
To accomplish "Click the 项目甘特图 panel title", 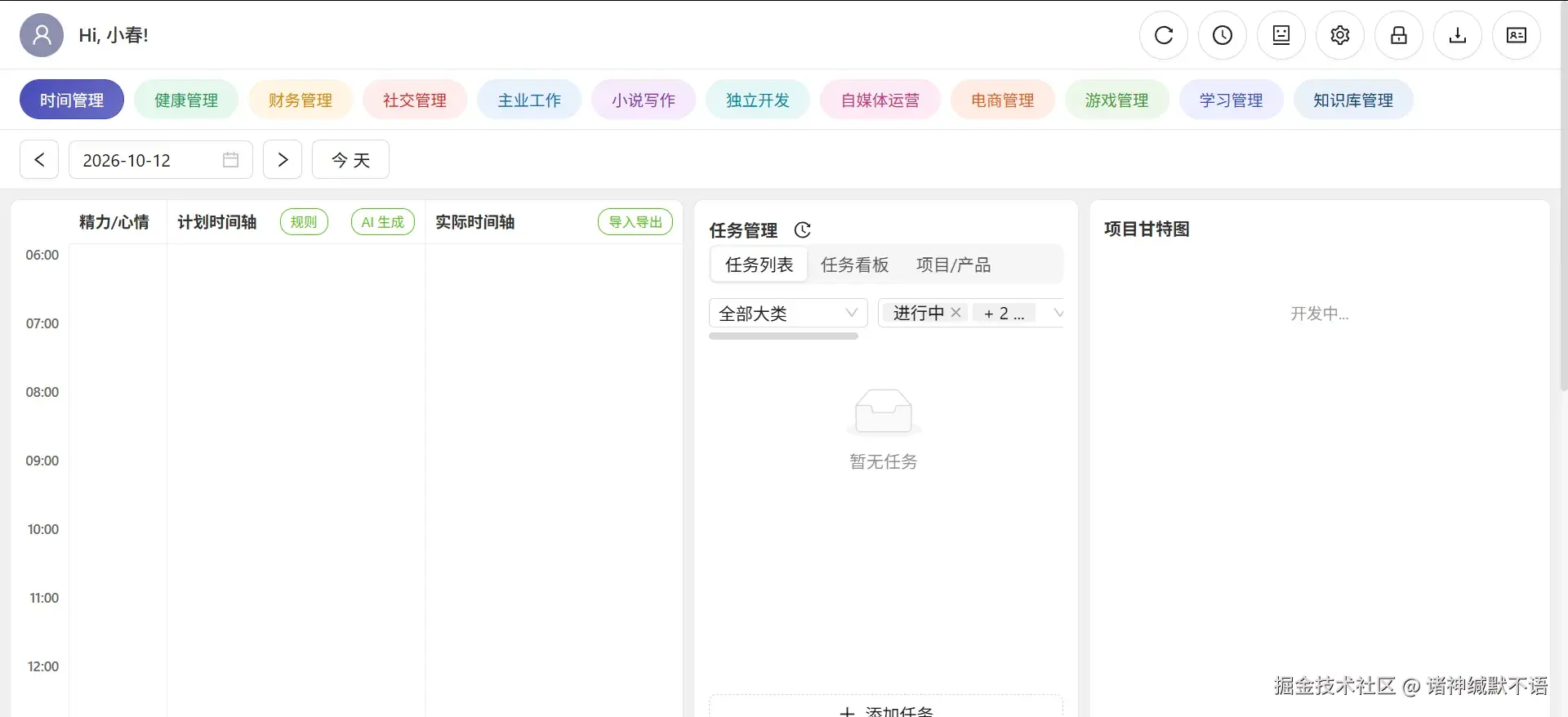I will tap(1147, 229).
